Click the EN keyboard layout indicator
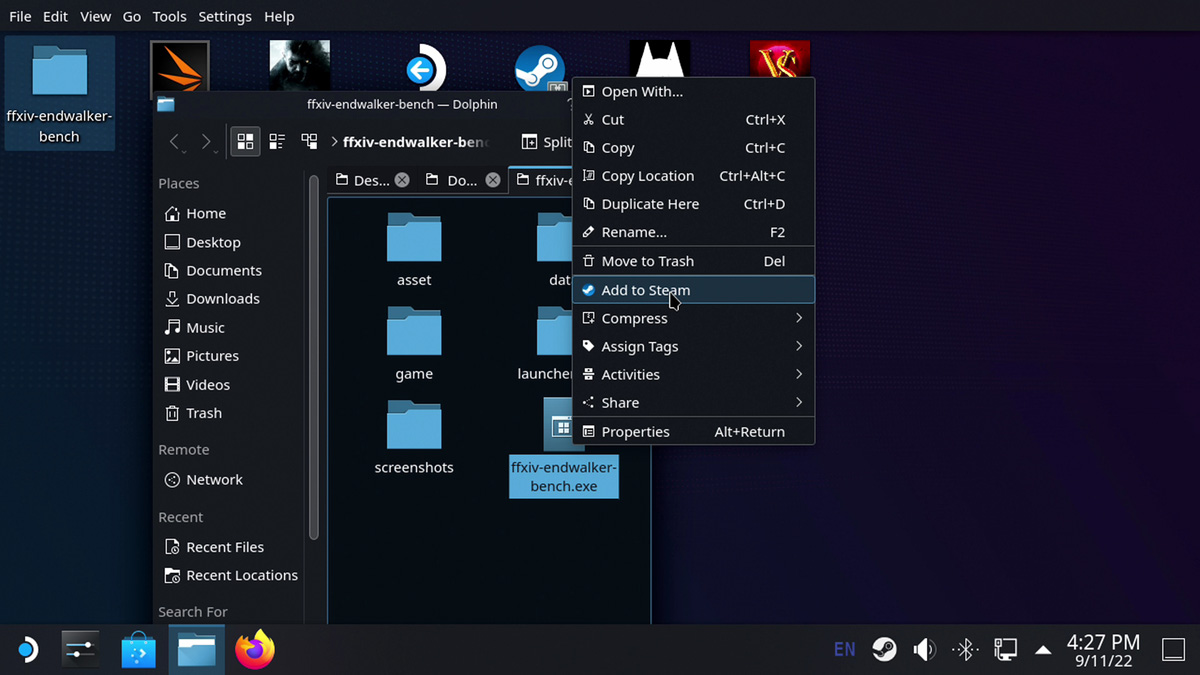 (845, 650)
